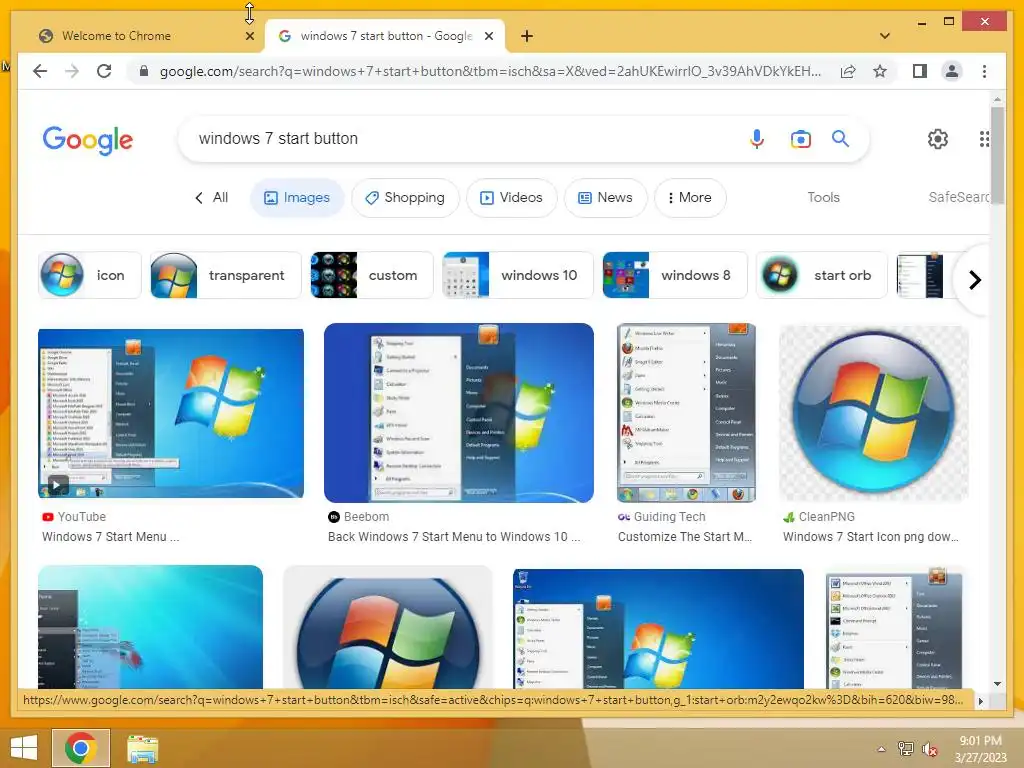Close the windows 7 start button tab
The image size is (1024, 768).
click(x=488, y=36)
